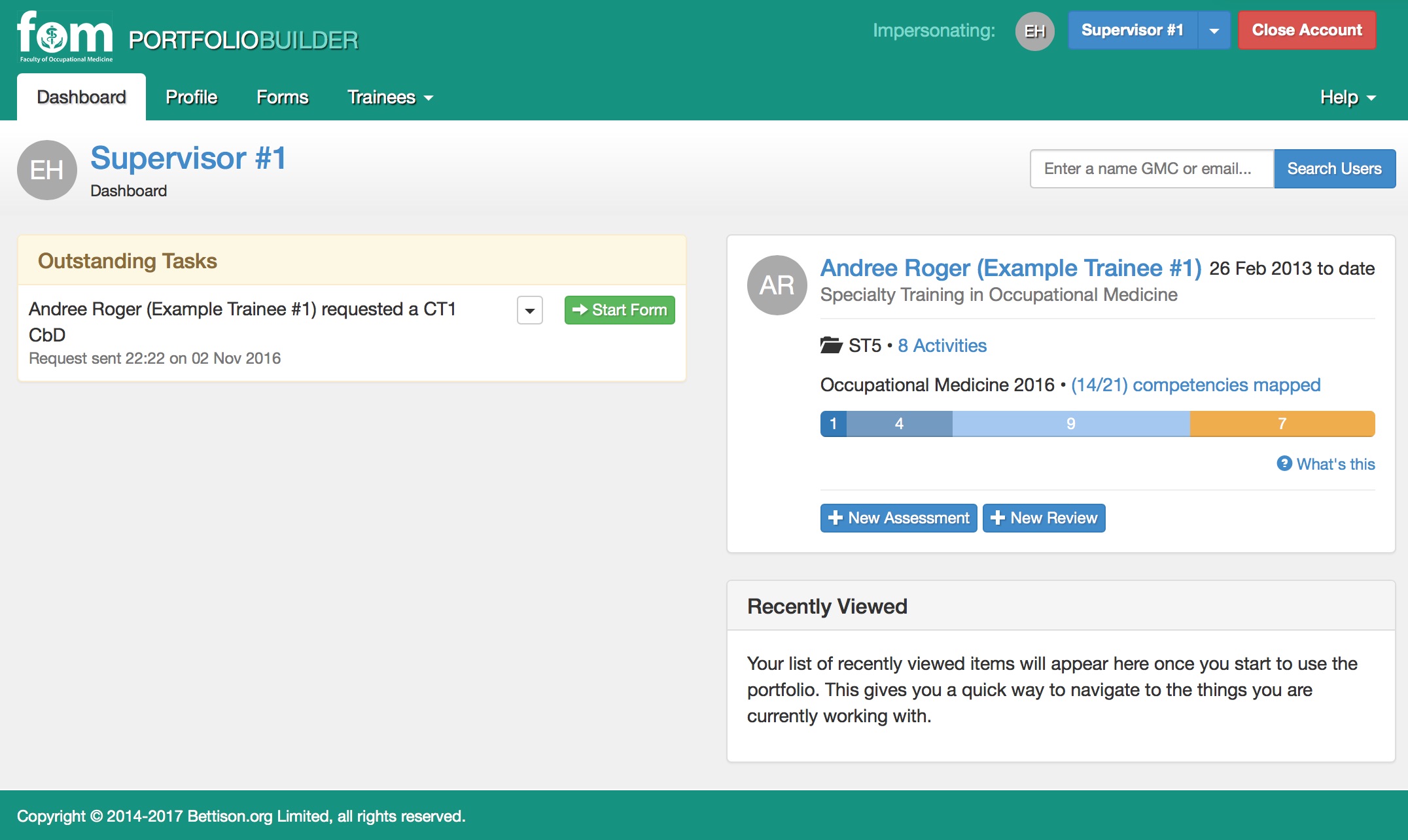The width and height of the screenshot is (1408, 840).
Task: Click the Search Users button
Action: point(1335,169)
